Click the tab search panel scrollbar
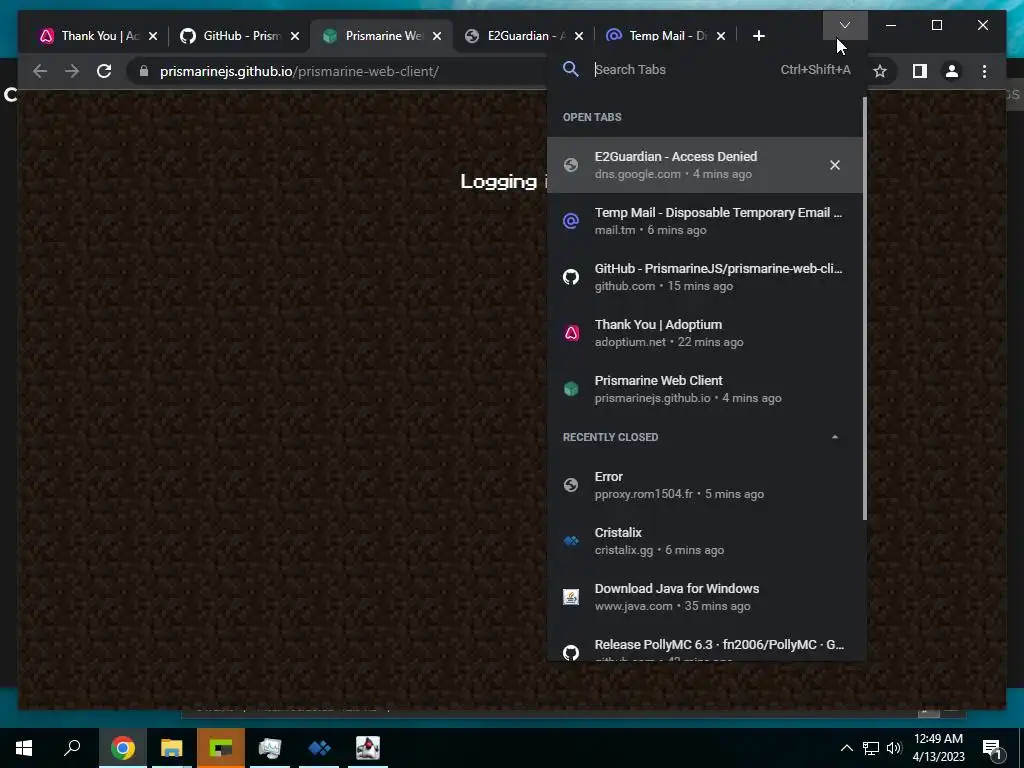 click(865, 308)
